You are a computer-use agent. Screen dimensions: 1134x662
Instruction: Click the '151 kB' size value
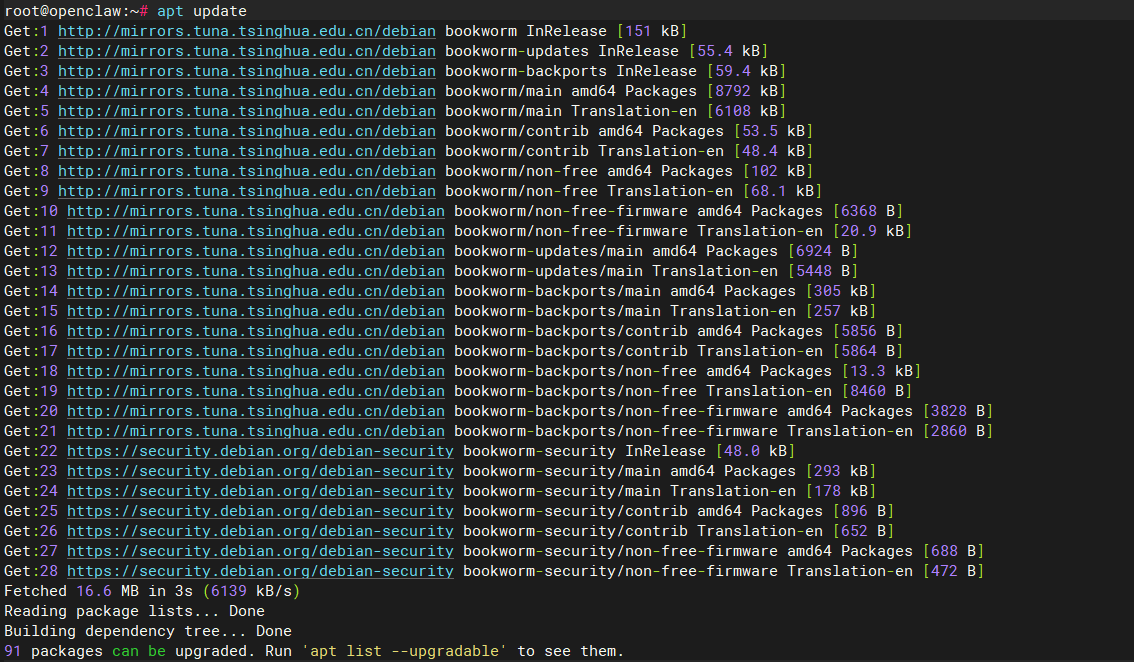pos(652,31)
